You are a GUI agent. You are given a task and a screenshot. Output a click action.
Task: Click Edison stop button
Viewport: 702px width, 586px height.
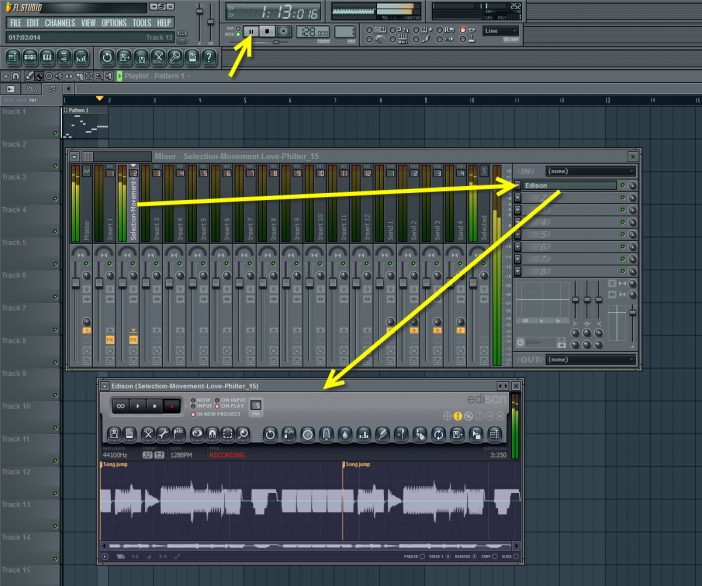[154, 406]
